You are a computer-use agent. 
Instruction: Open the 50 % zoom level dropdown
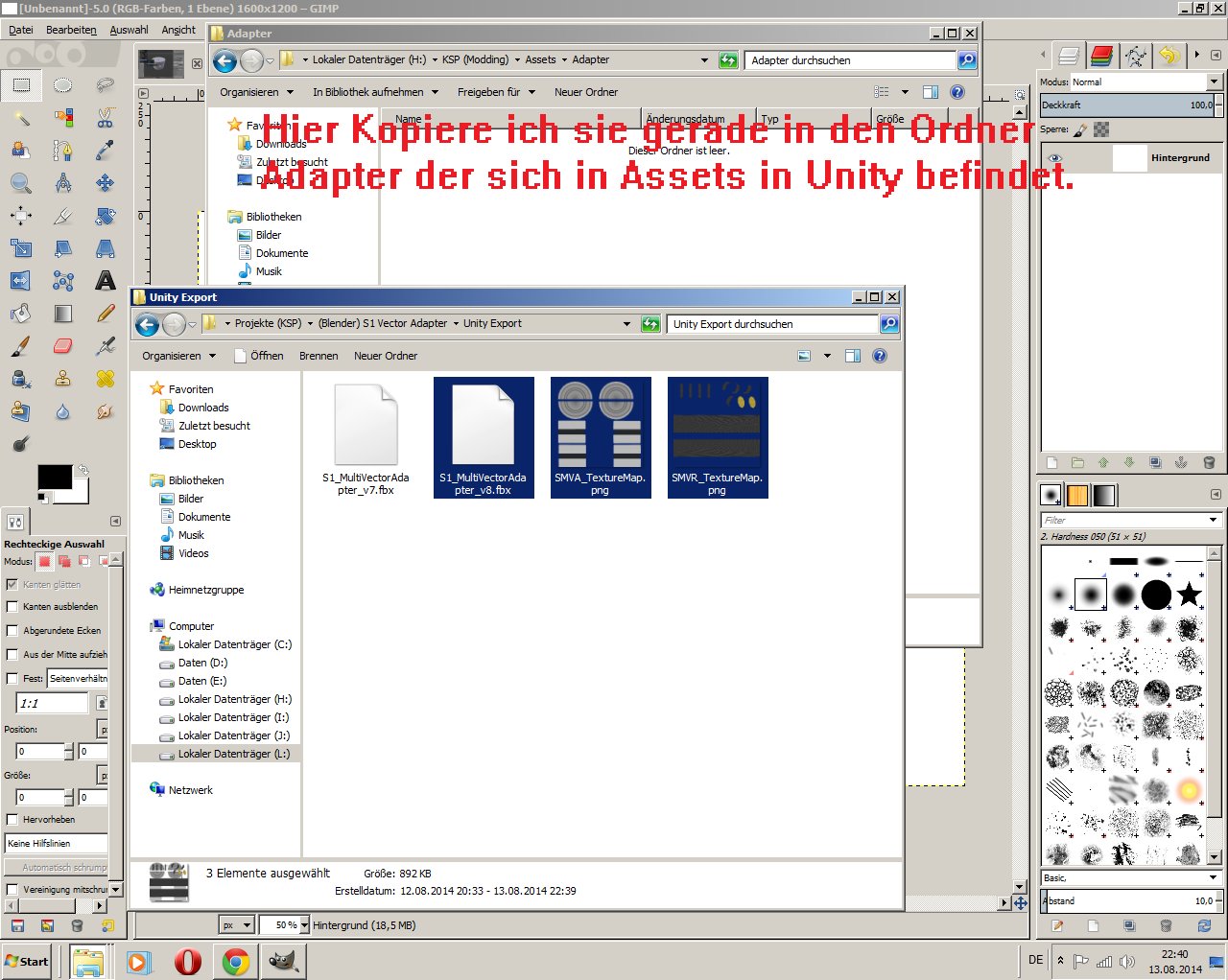pos(304,925)
